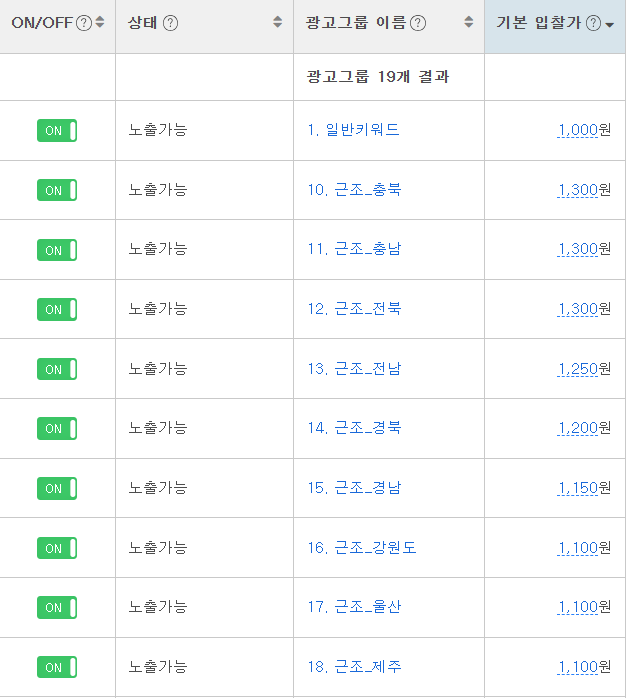Toggle ON switch for 13. 근조_전남
This screenshot has height=698, width=626.
(57, 369)
